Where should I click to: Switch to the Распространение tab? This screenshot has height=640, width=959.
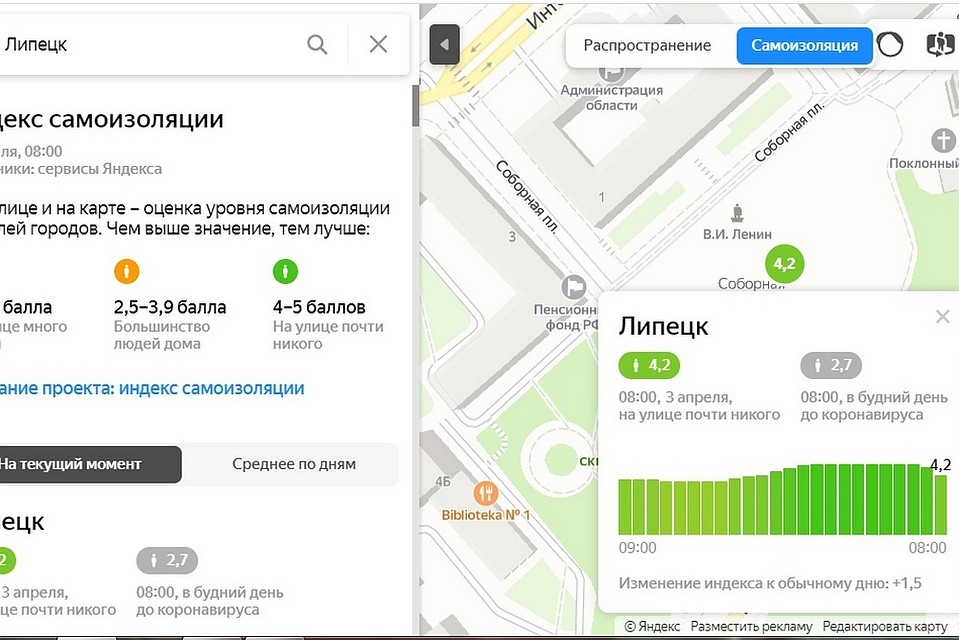[647, 45]
